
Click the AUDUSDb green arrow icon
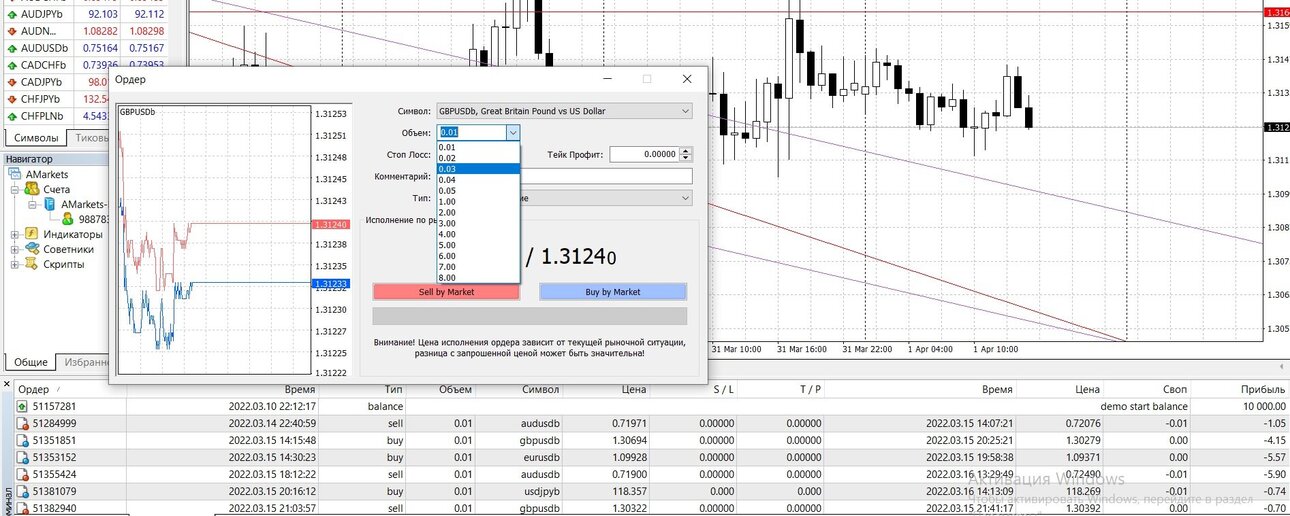click(x=12, y=48)
